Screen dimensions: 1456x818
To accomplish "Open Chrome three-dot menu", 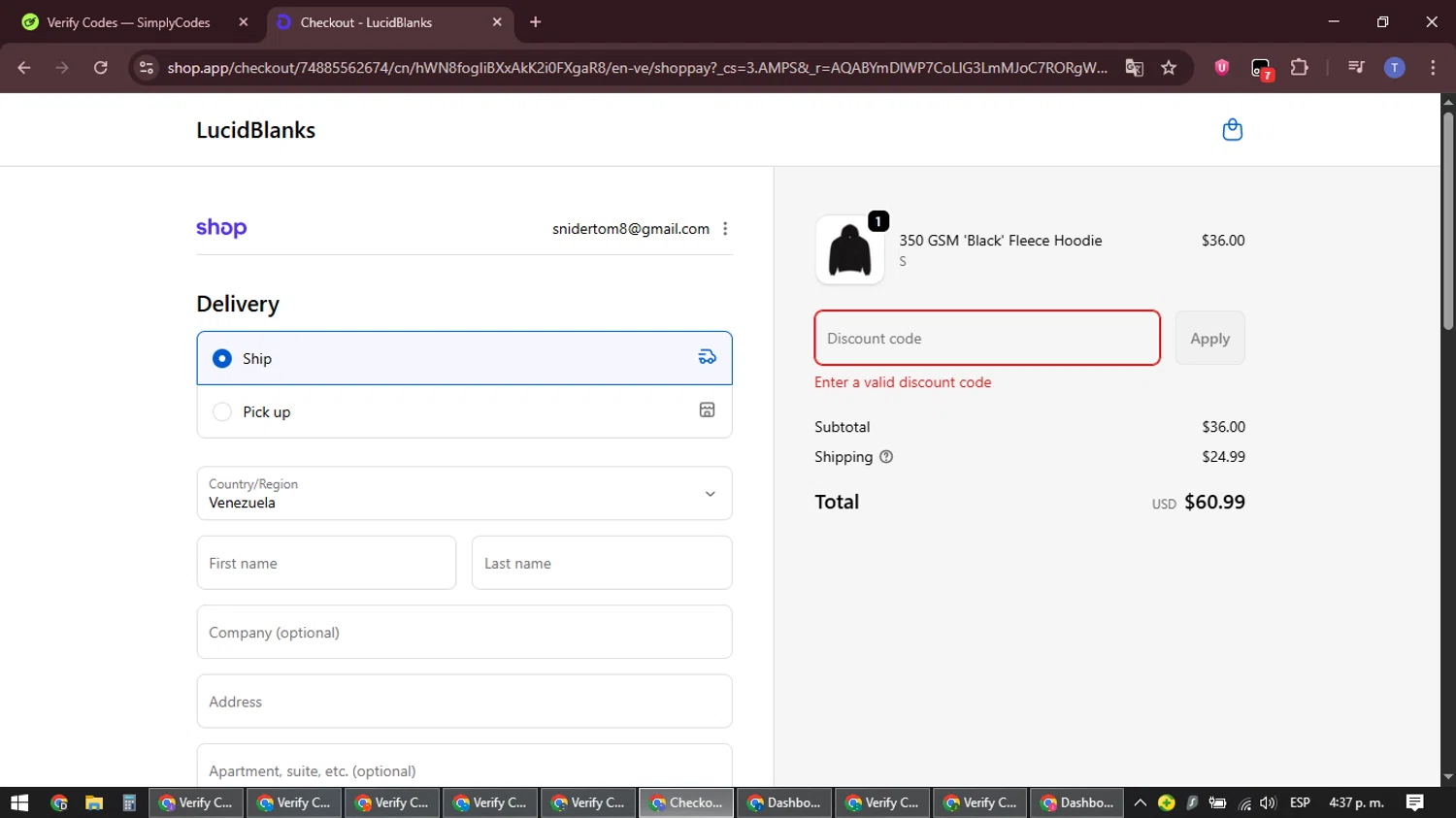I will click(x=1433, y=67).
